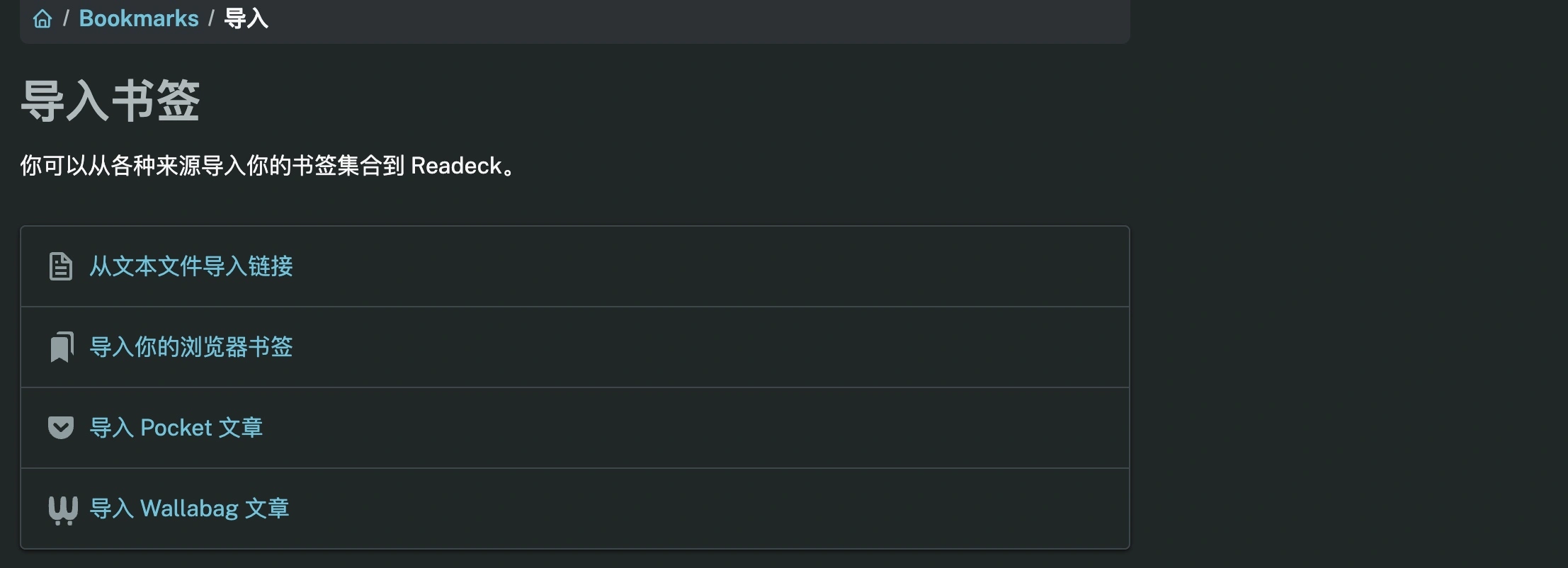Open 导入 Wallabag 文章 link

(190, 509)
